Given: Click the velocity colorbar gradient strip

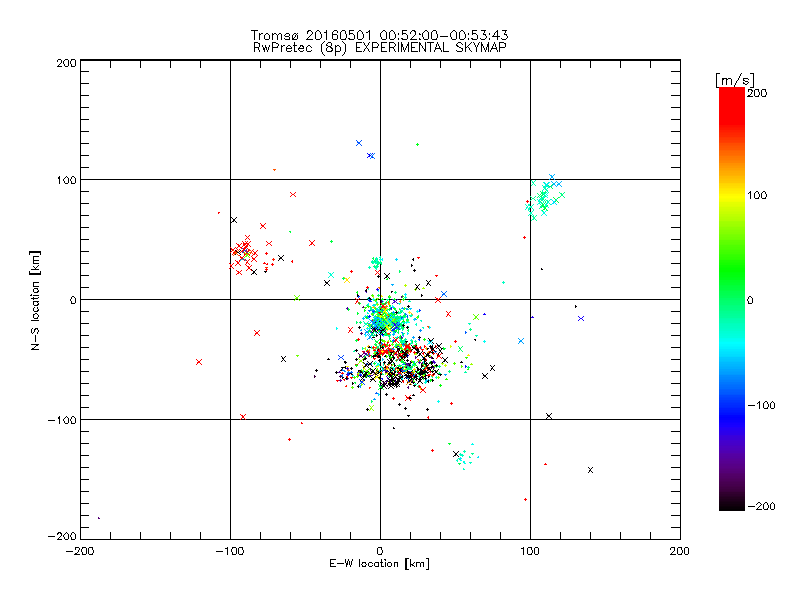Looking at the screenshot, I should tap(732, 299).
